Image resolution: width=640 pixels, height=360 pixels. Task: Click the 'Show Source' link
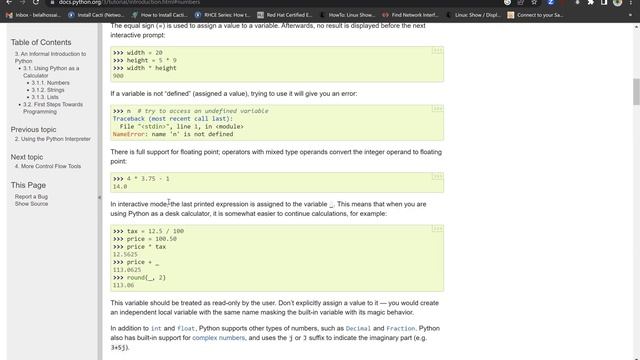31,204
